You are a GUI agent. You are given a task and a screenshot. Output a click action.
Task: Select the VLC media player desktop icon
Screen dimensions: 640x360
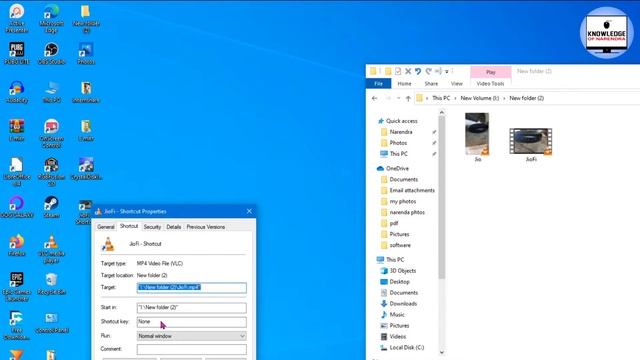point(51,249)
